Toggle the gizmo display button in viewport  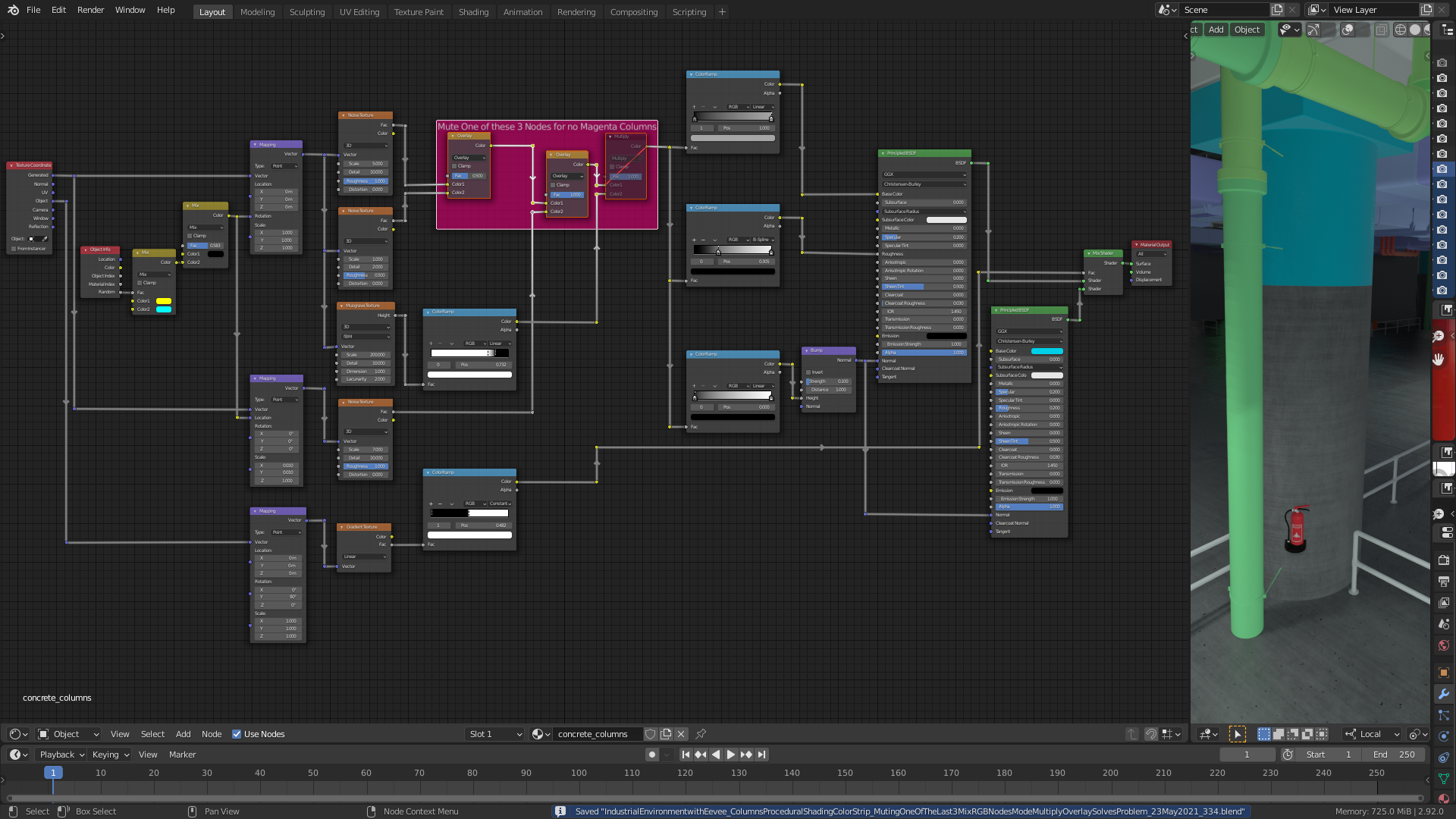(x=1313, y=30)
